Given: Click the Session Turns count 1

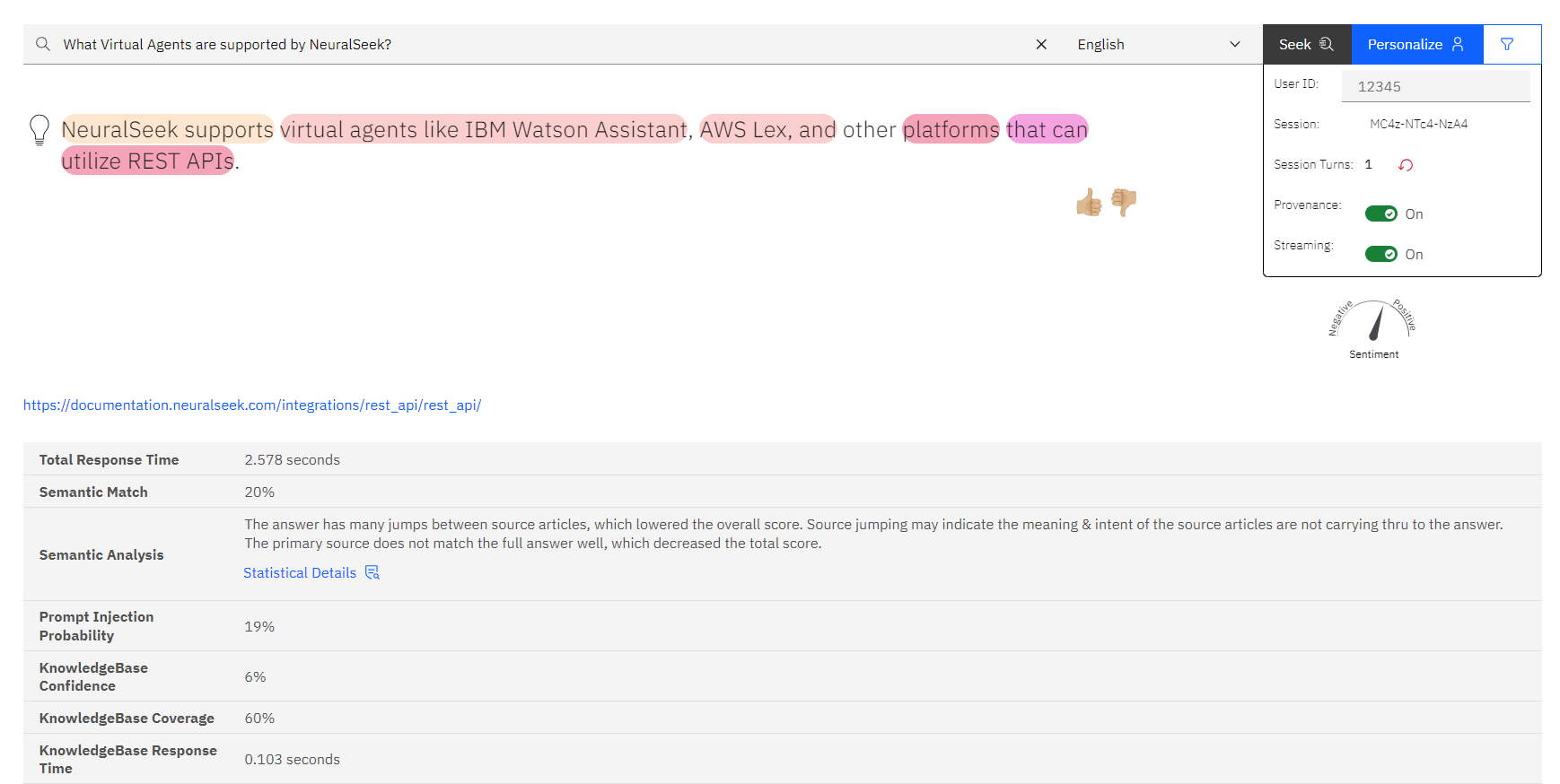Looking at the screenshot, I should tap(1368, 164).
